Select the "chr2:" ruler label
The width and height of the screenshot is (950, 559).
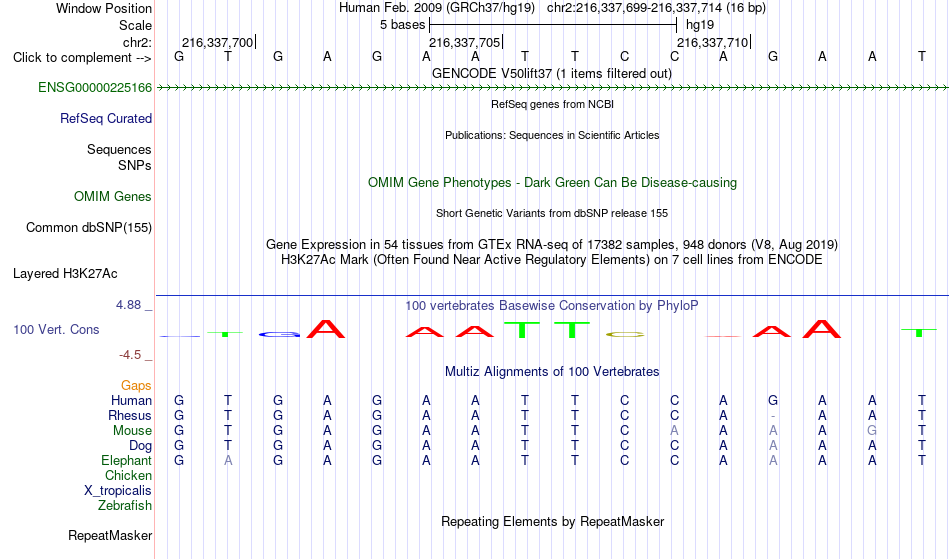137,42
